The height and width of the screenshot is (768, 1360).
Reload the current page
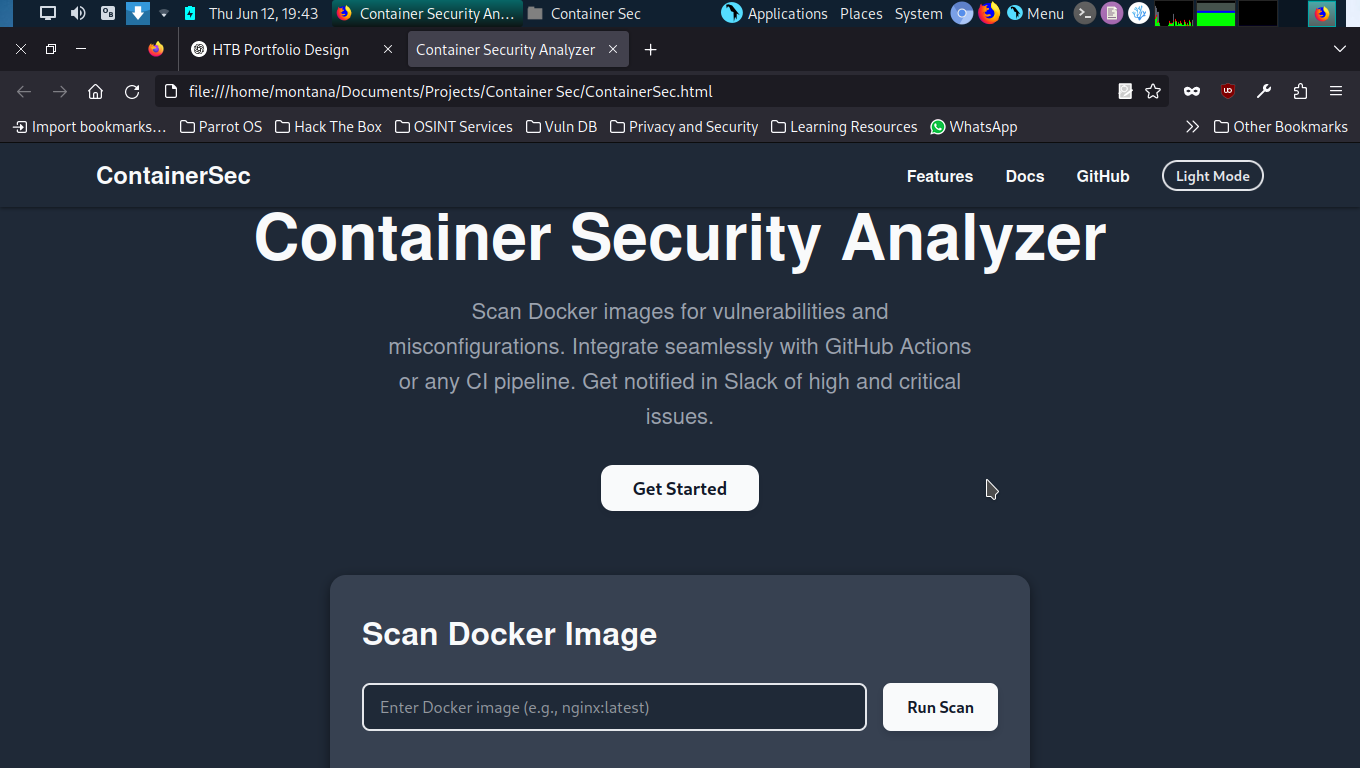(132, 91)
